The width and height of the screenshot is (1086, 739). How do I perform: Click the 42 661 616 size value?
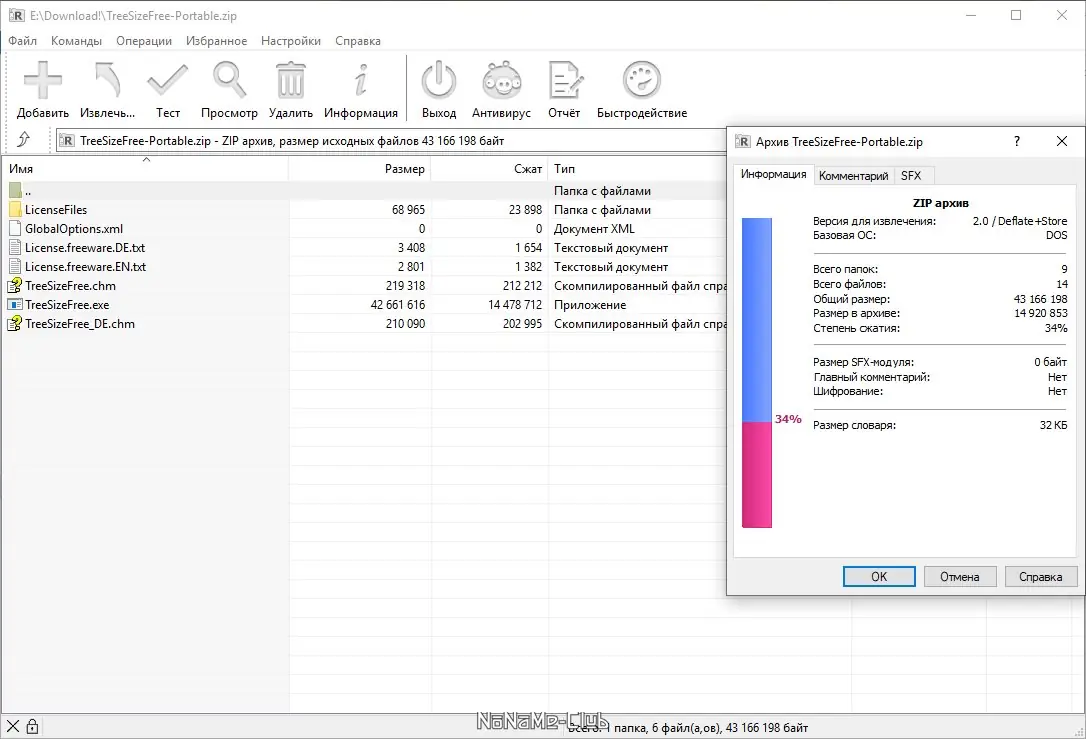[x=398, y=304]
